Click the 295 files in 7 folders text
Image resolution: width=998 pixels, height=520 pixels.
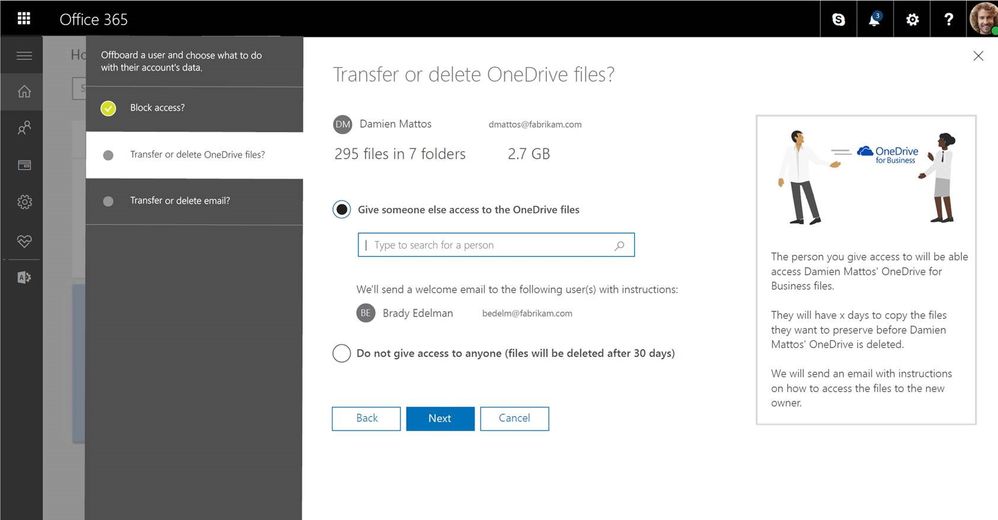[400, 154]
